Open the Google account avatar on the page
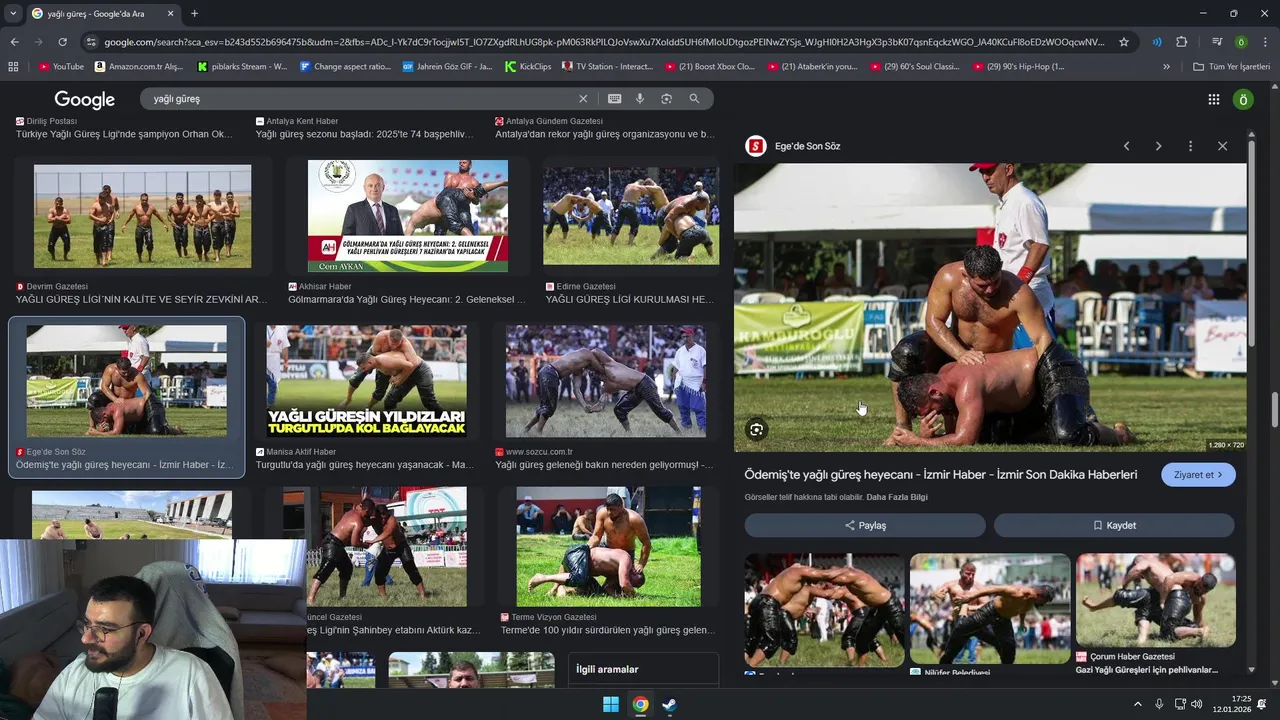 pos(1243,99)
